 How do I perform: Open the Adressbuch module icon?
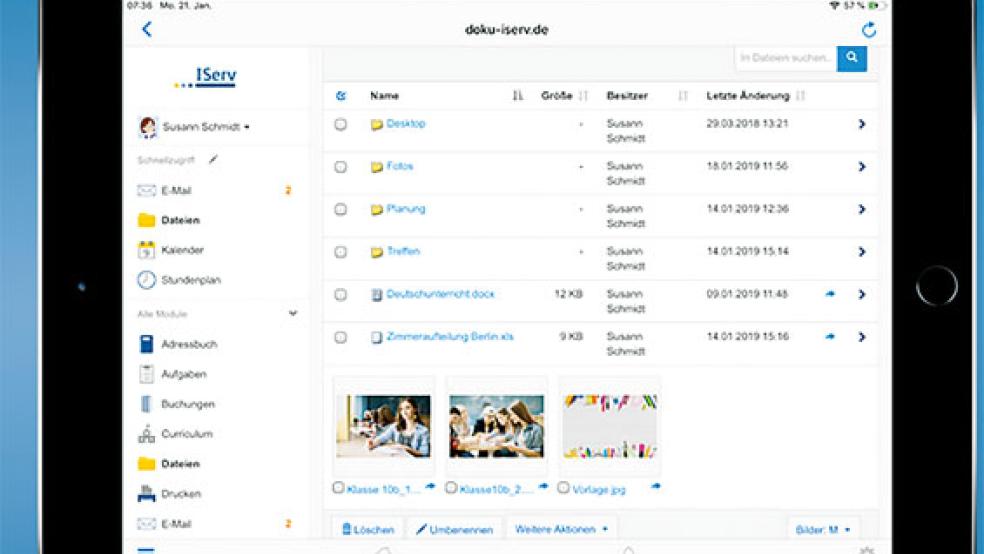(x=146, y=344)
